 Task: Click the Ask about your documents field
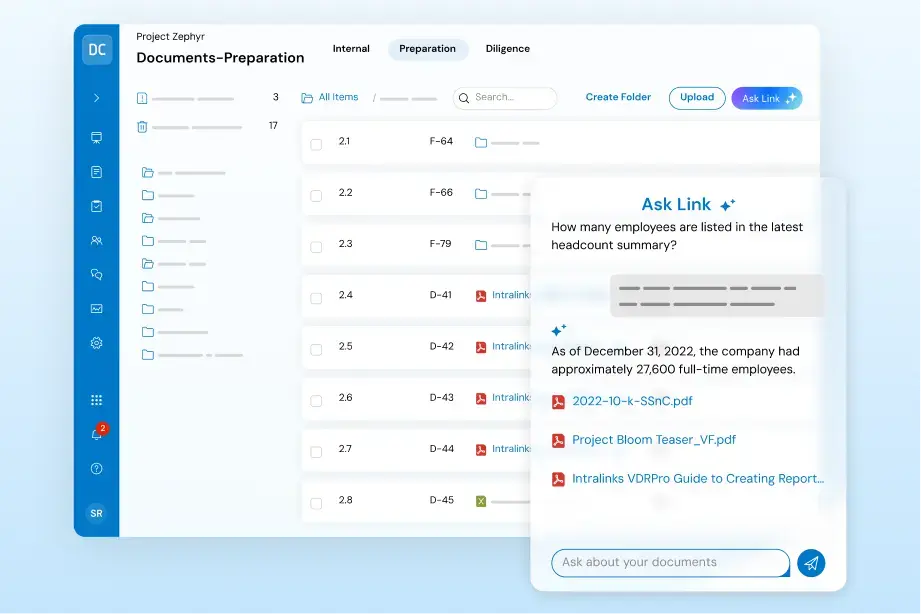tap(670, 563)
